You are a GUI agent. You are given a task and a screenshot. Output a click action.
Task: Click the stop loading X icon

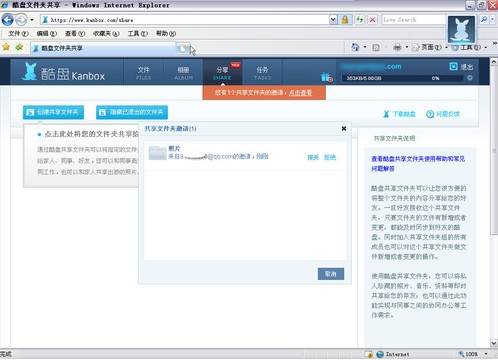372,20
